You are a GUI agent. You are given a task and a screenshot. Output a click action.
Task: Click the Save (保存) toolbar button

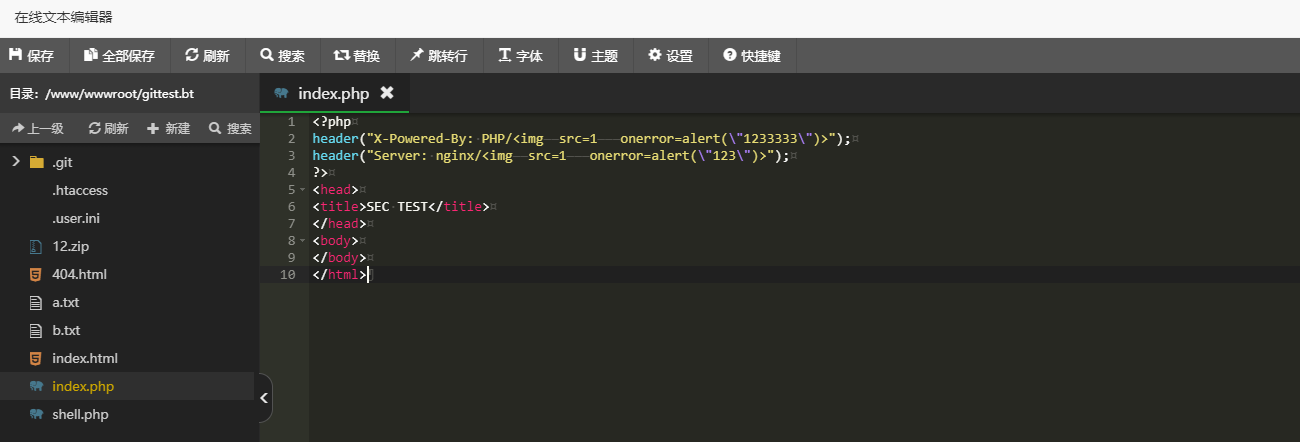pos(31,56)
